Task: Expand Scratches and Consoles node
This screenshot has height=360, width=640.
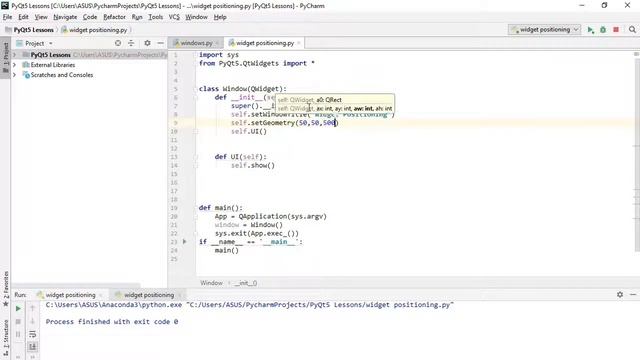Action: (15, 75)
